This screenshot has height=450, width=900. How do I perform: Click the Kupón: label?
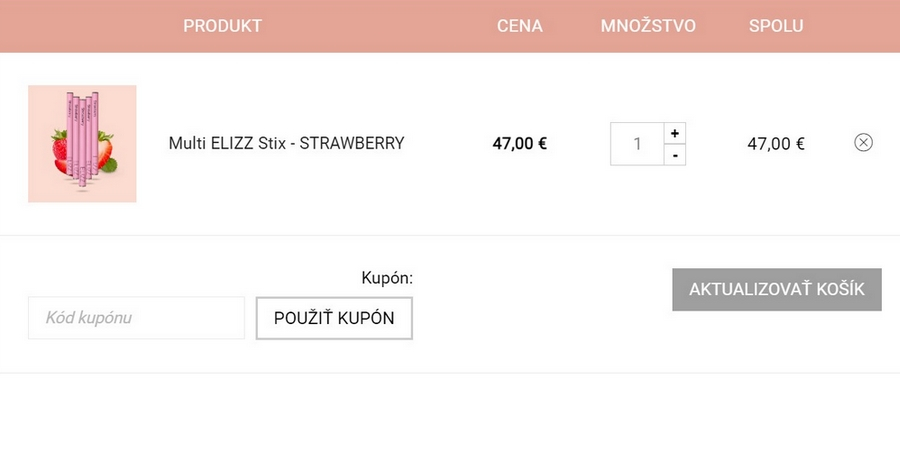point(387,278)
